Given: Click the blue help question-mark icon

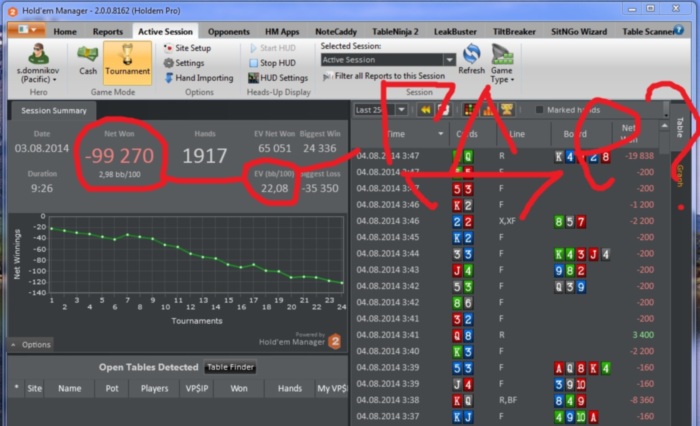Looking at the screenshot, I should 679,30.
